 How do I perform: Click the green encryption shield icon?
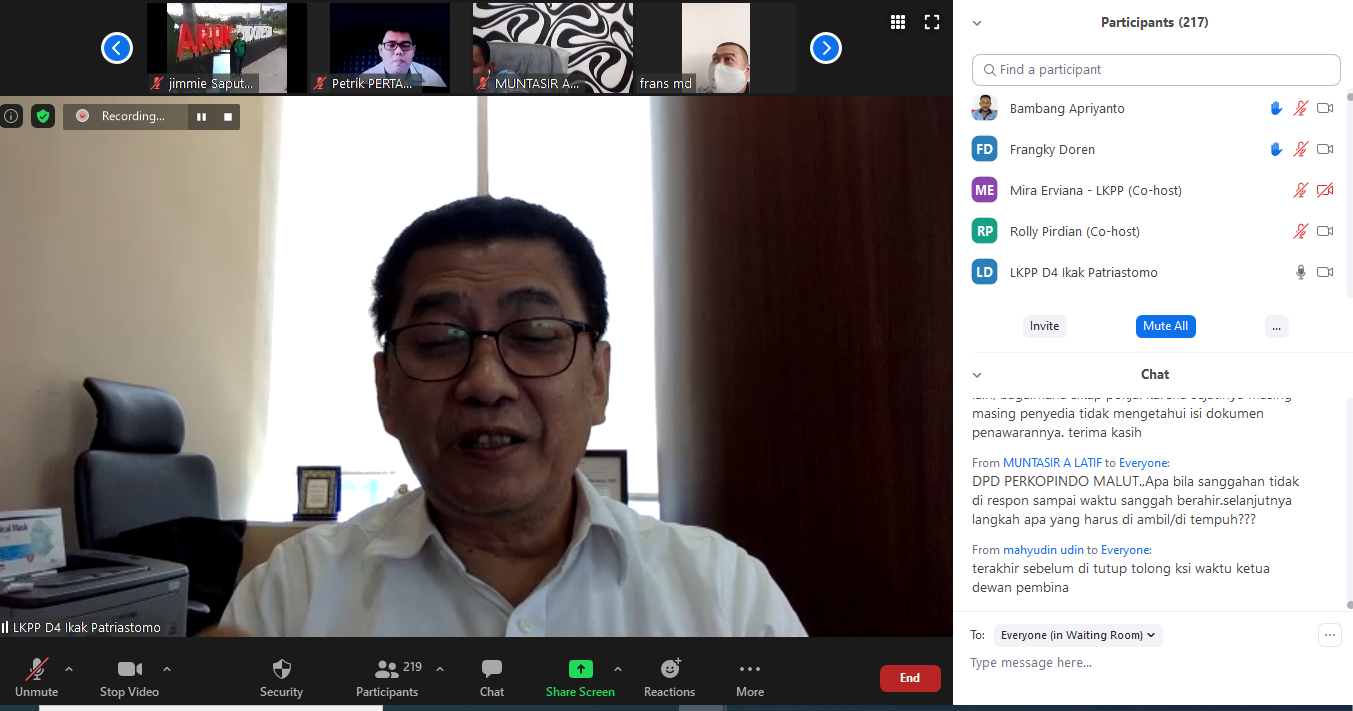(x=42, y=116)
